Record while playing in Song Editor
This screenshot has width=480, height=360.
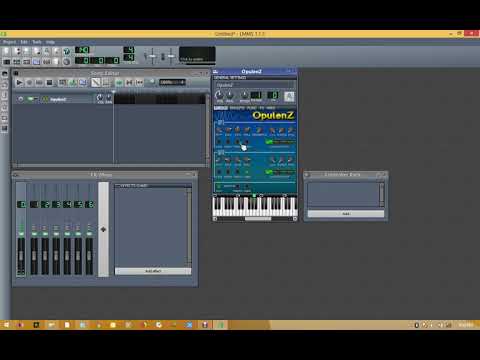point(39,82)
